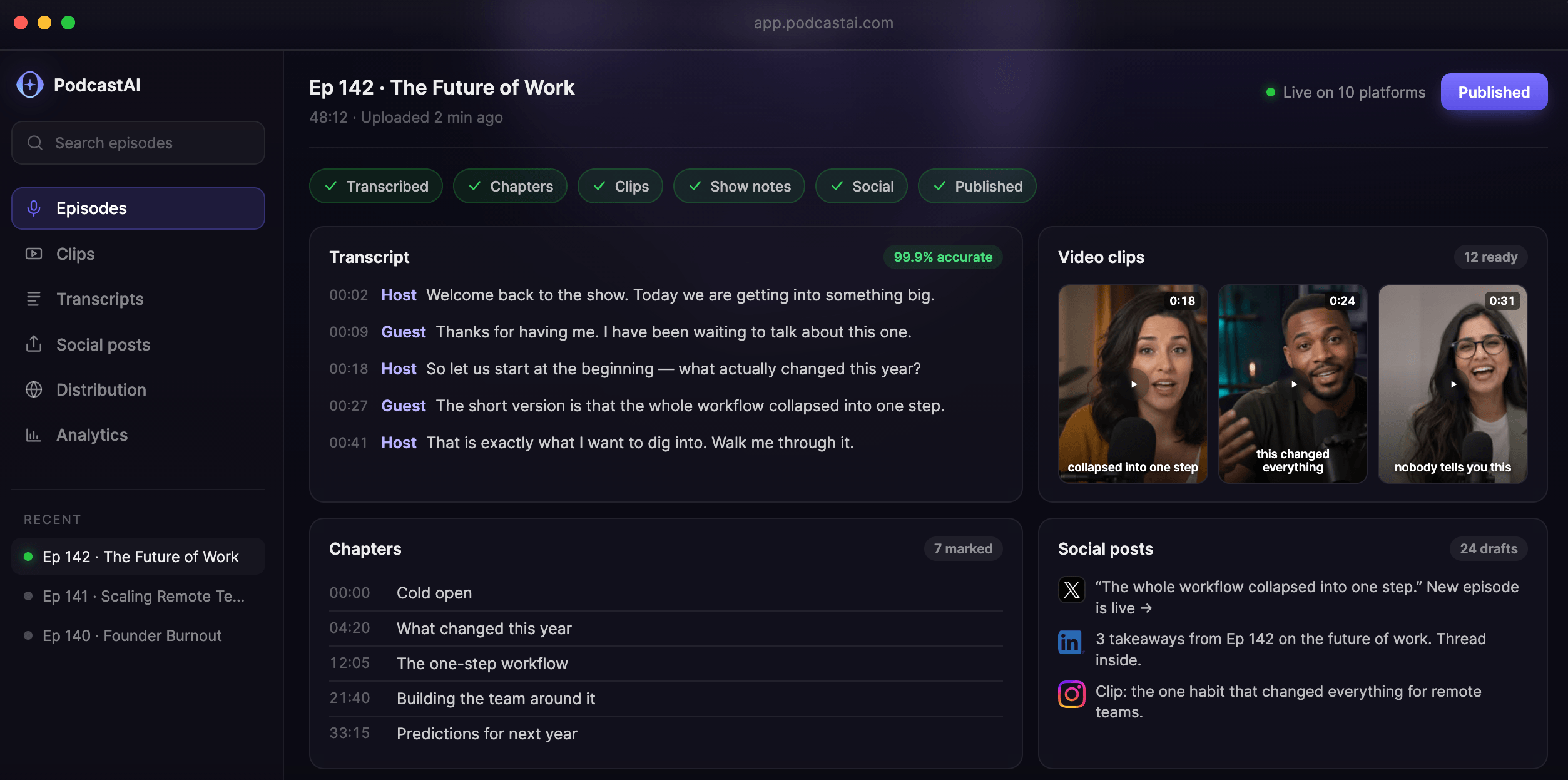The width and height of the screenshot is (1568, 780).
Task: Jump to chapter 'The one-step workflow'
Action: 666,663
